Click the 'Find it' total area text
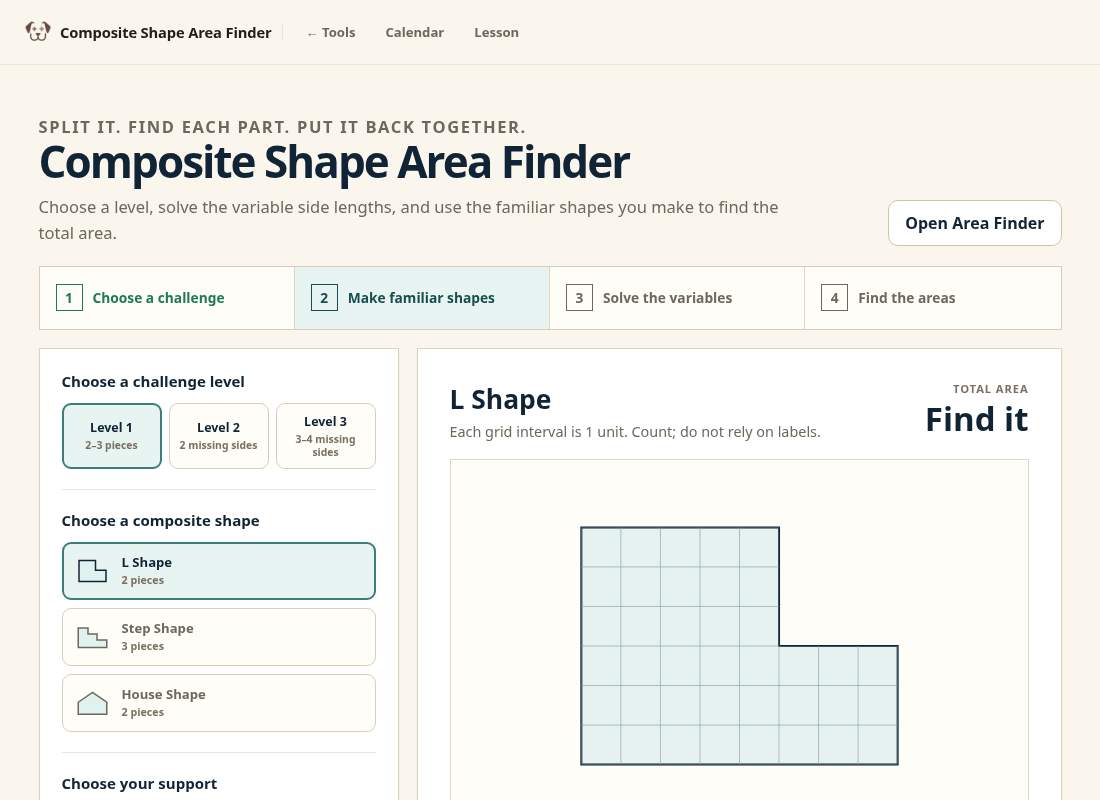This screenshot has width=1100, height=800. coord(977,419)
